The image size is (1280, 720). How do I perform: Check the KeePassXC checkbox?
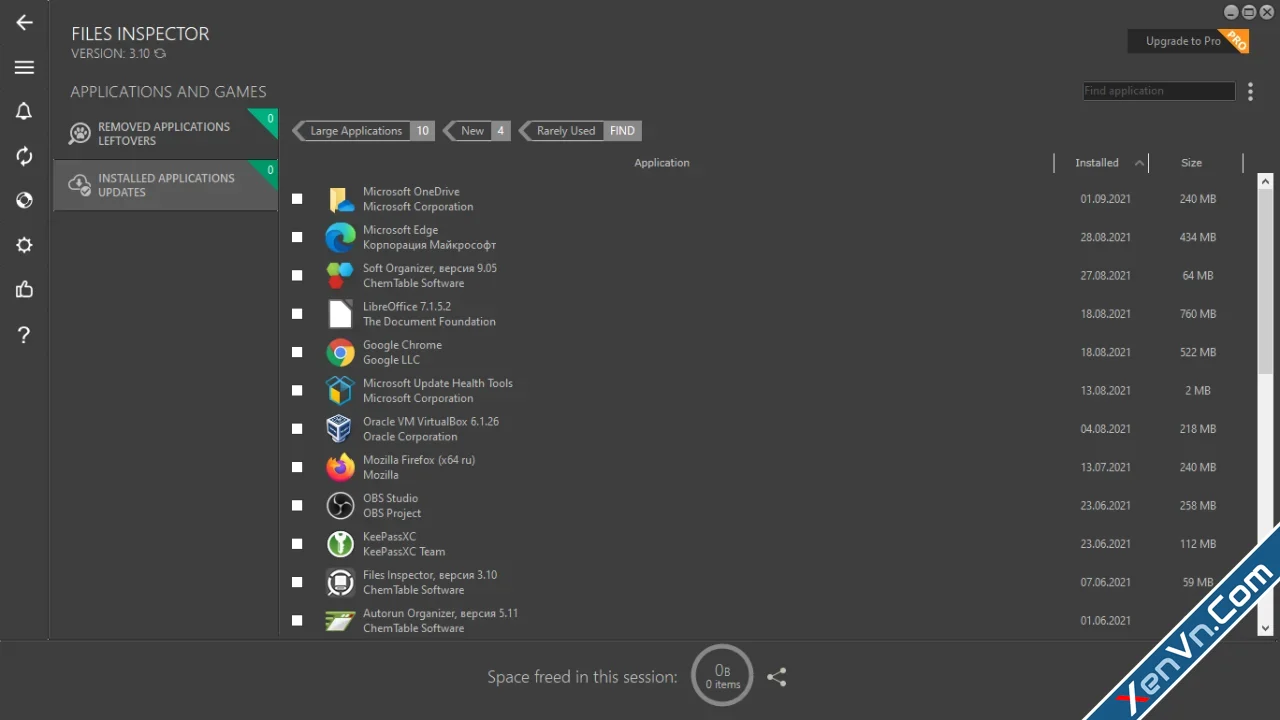297,544
